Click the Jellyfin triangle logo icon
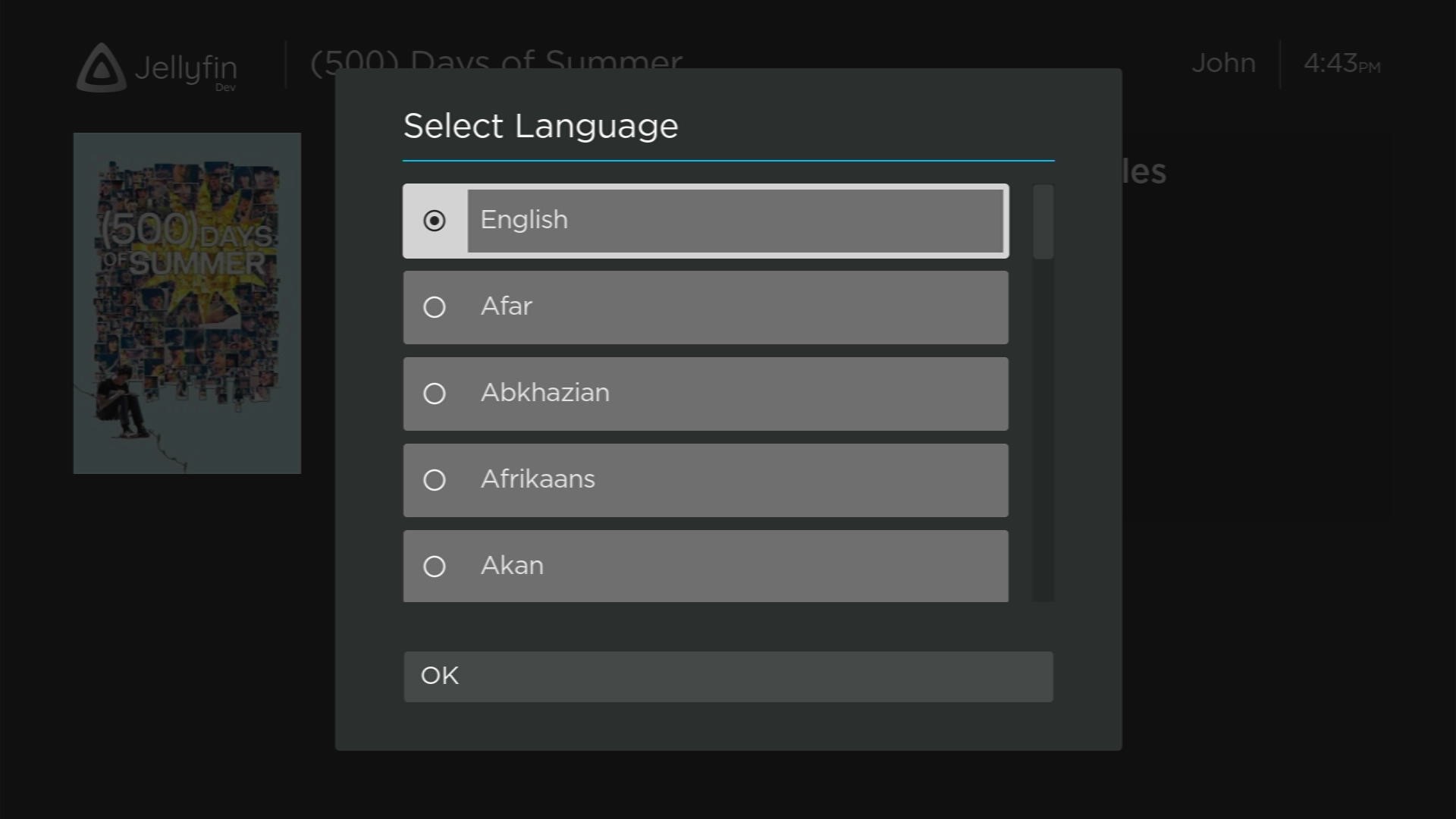This screenshot has height=819, width=1456. [x=102, y=68]
